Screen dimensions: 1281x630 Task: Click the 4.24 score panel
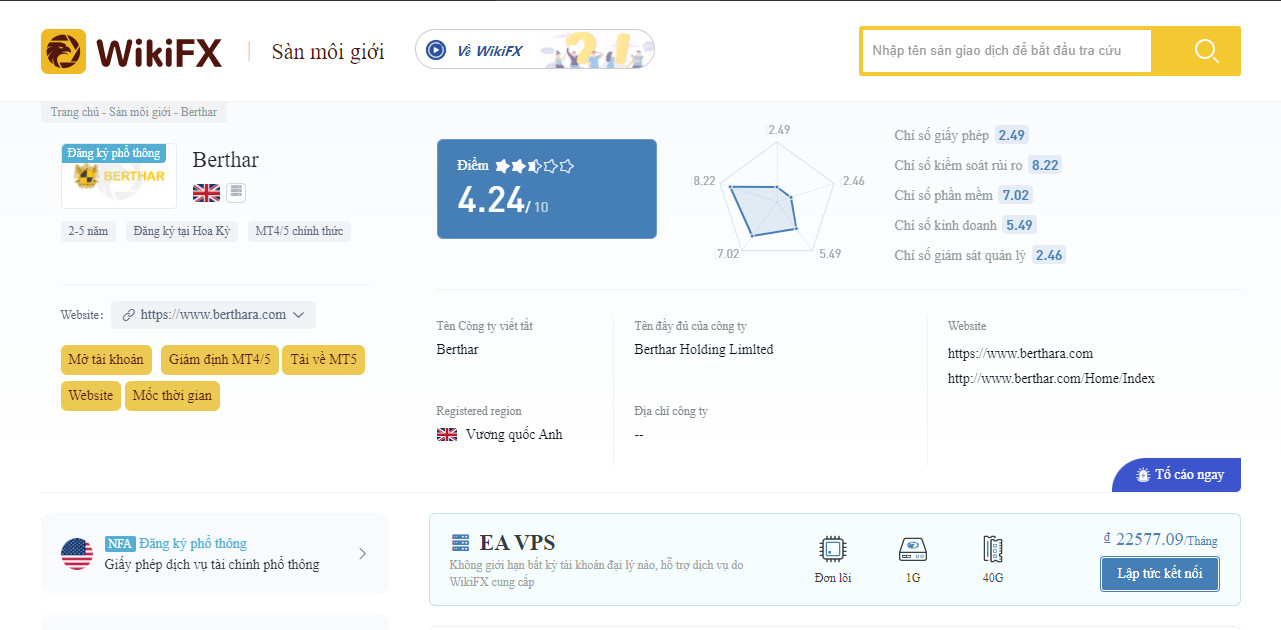coord(547,189)
